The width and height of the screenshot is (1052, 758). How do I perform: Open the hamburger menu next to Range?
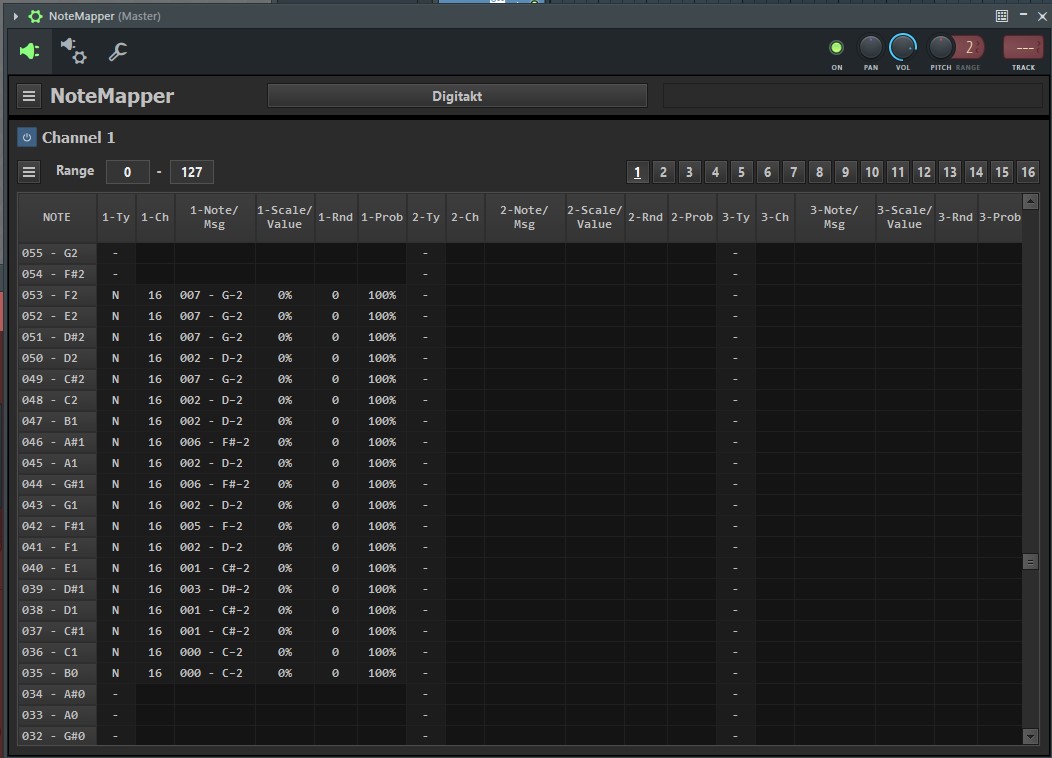point(29,172)
